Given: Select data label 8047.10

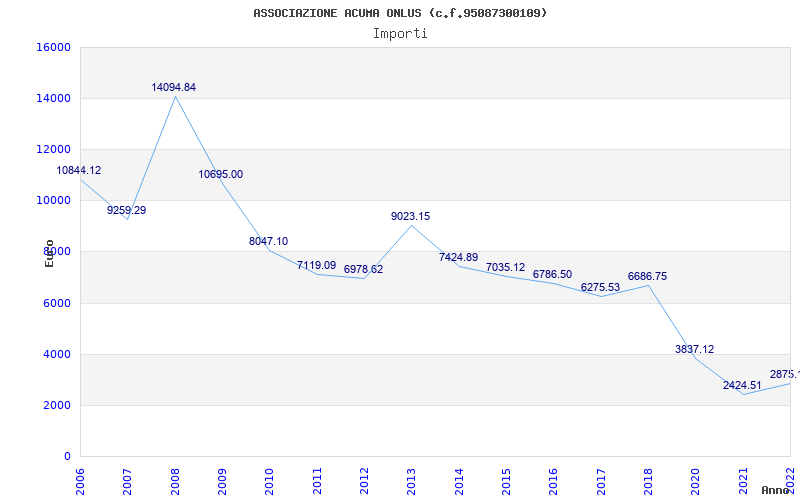Looking at the screenshot, I should pyautogui.click(x=268, y=241).
